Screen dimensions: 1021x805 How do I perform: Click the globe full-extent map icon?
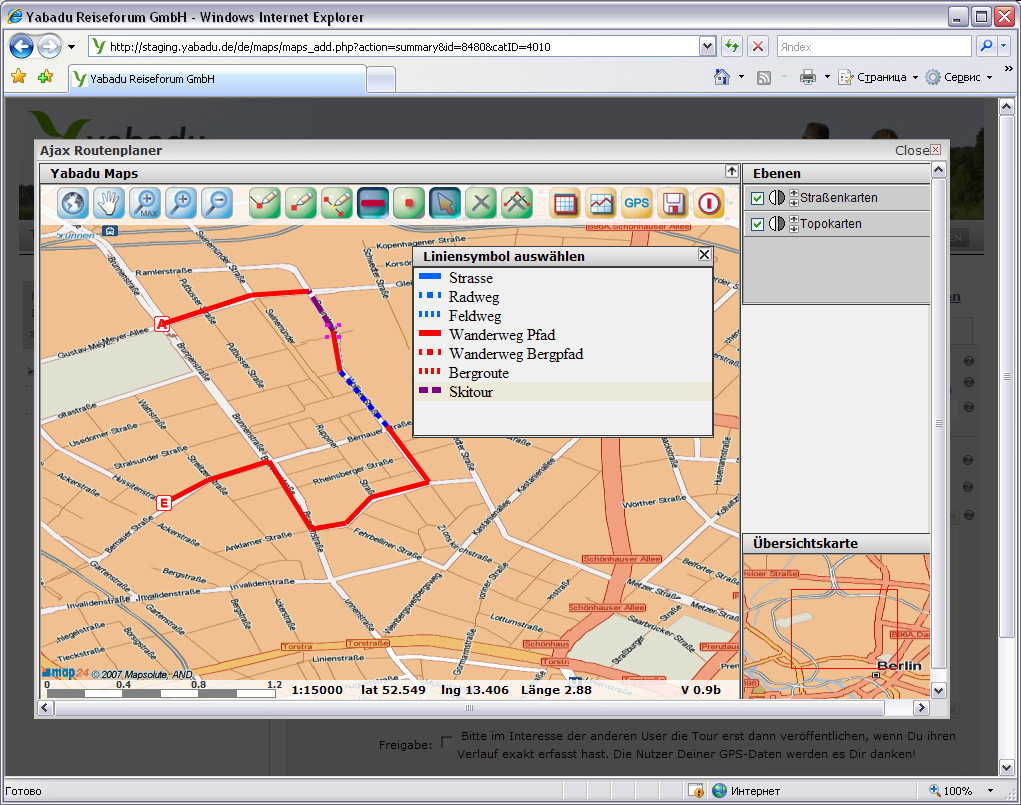click(73, 203)
